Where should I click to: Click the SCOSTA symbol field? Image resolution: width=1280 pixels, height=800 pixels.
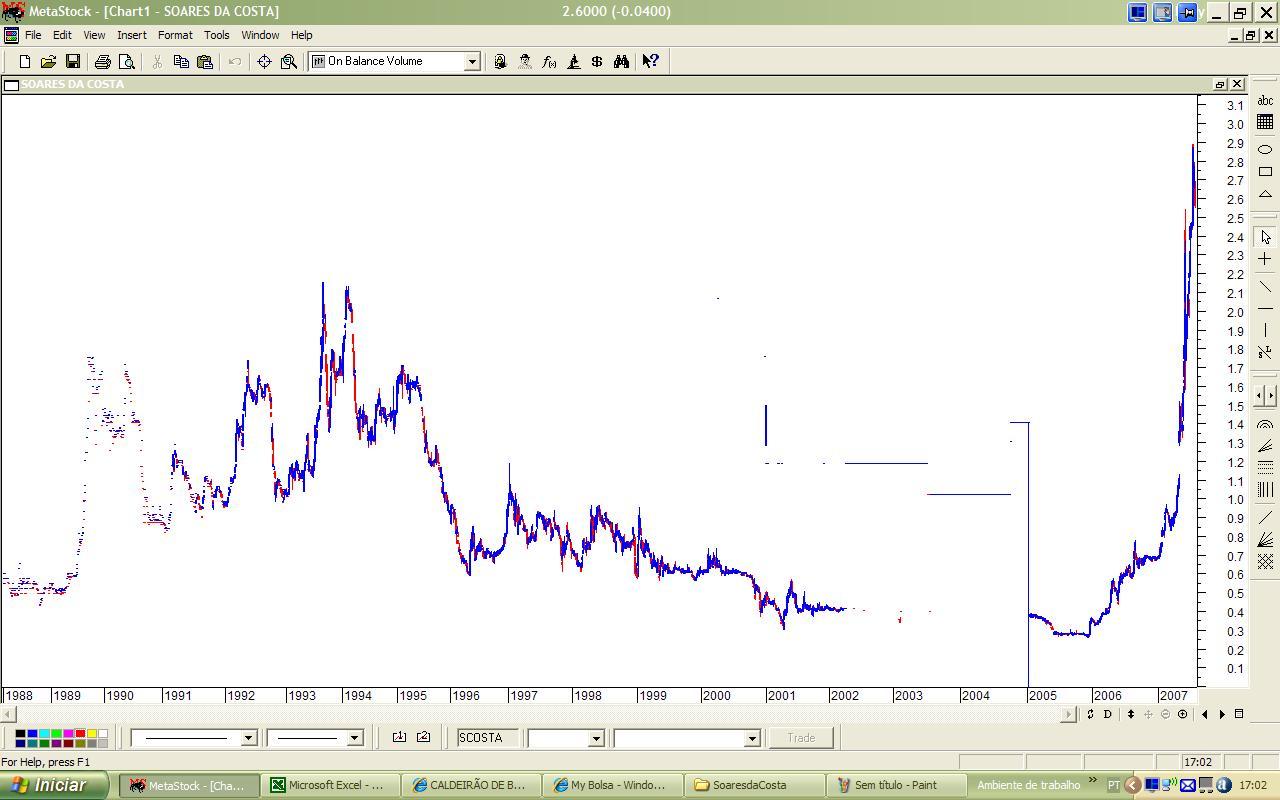tap(488, 738)
